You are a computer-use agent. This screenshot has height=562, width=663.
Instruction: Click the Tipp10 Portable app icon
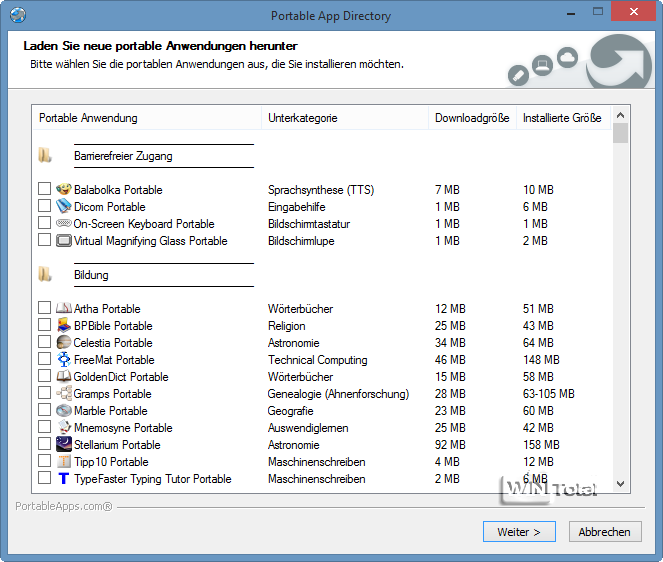tap(63, 461)
